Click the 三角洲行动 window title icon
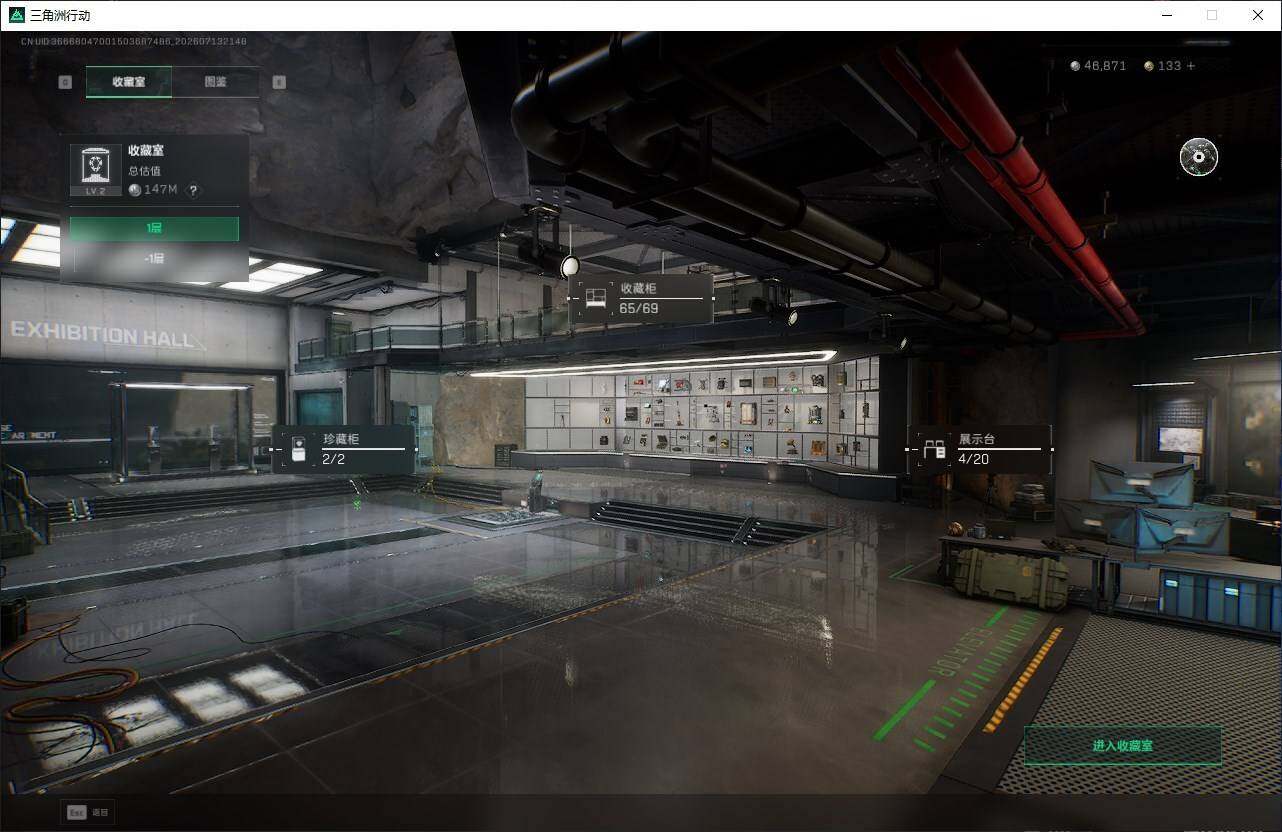This screenshot has width=1282, height=832. pos(18,15)
